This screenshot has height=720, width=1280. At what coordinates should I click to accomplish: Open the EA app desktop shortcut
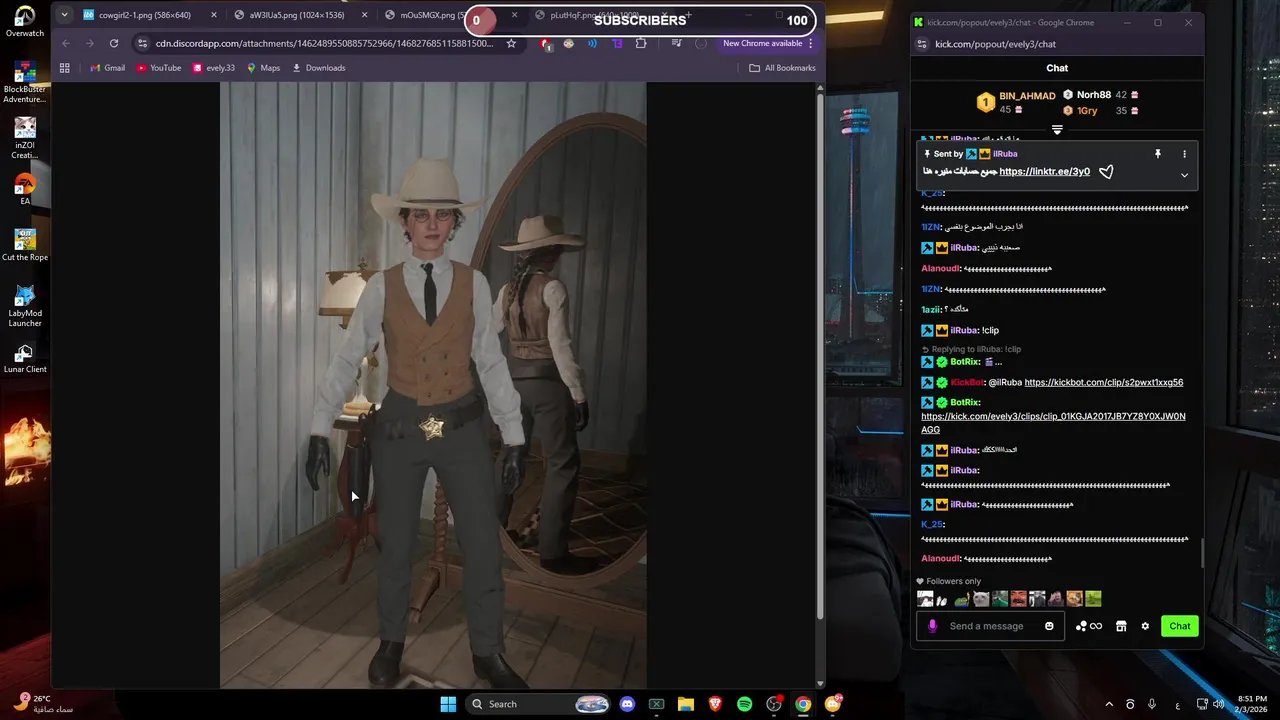point(25,189)
